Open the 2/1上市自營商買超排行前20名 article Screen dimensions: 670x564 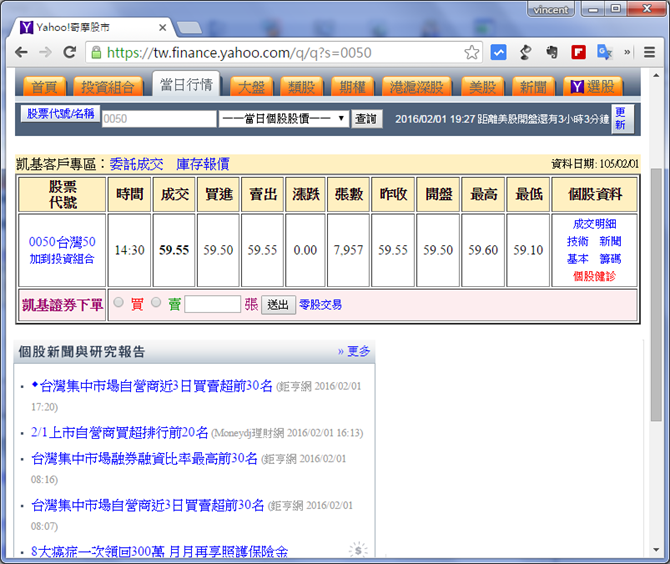tap(120, 432)
